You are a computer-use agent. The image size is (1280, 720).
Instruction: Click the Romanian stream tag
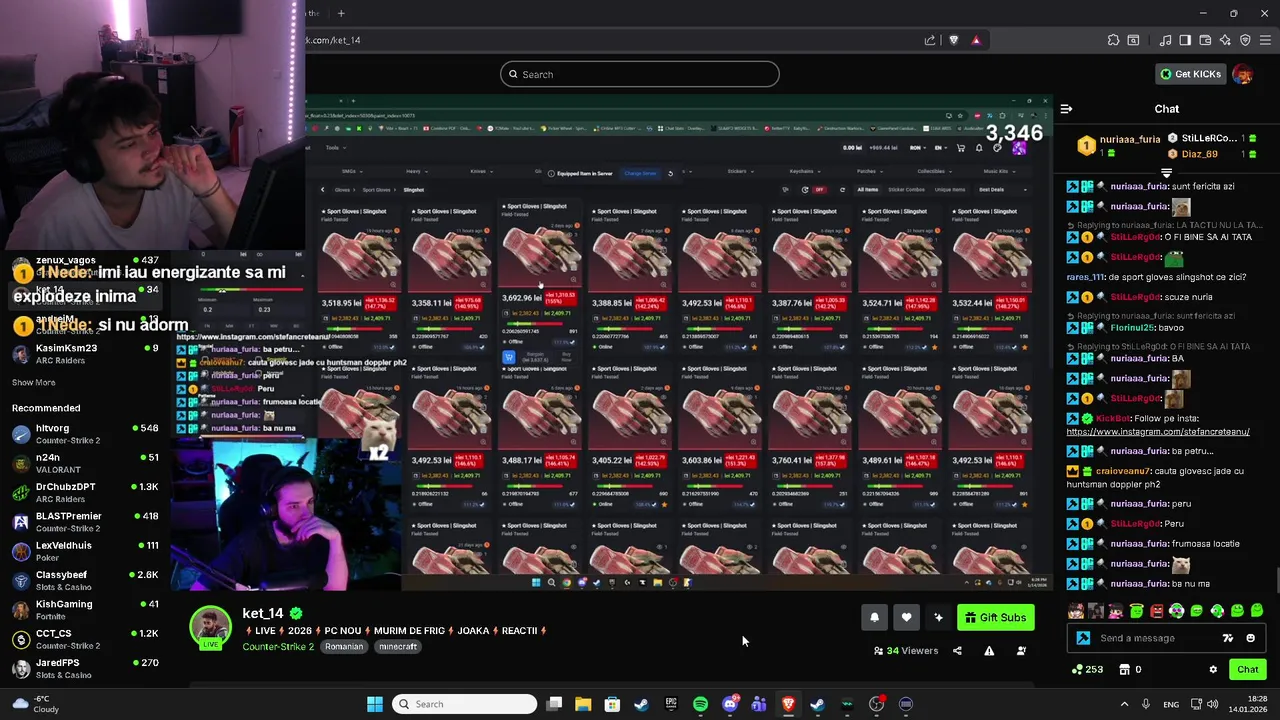(344, 646)
